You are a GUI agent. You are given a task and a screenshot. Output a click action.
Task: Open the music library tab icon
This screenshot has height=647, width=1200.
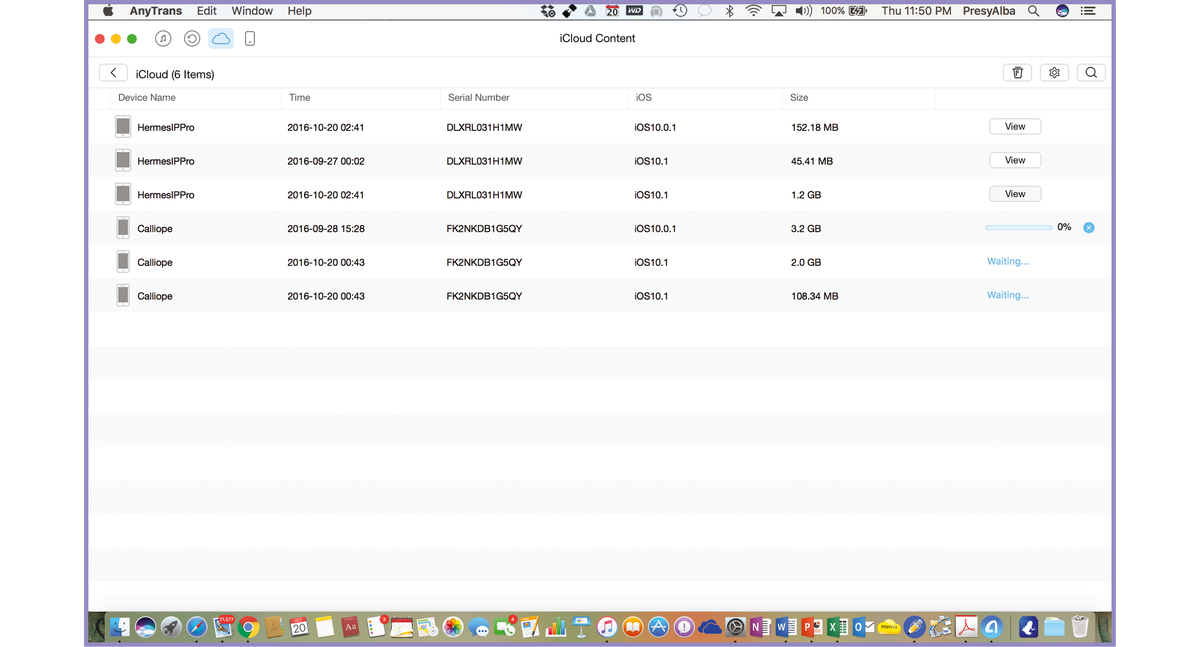[163, 39]
